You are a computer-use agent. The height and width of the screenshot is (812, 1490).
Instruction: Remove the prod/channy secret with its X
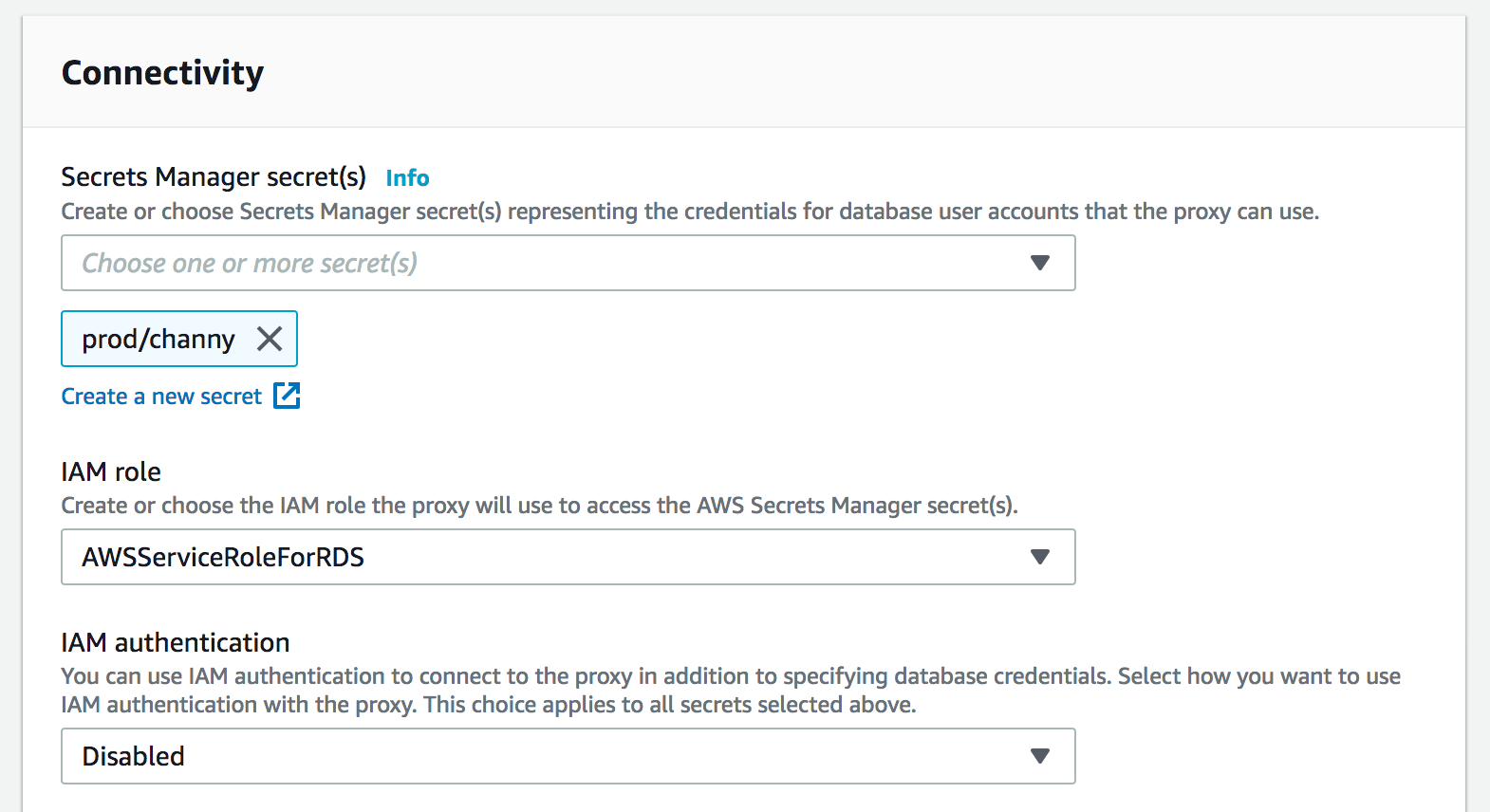270,339
